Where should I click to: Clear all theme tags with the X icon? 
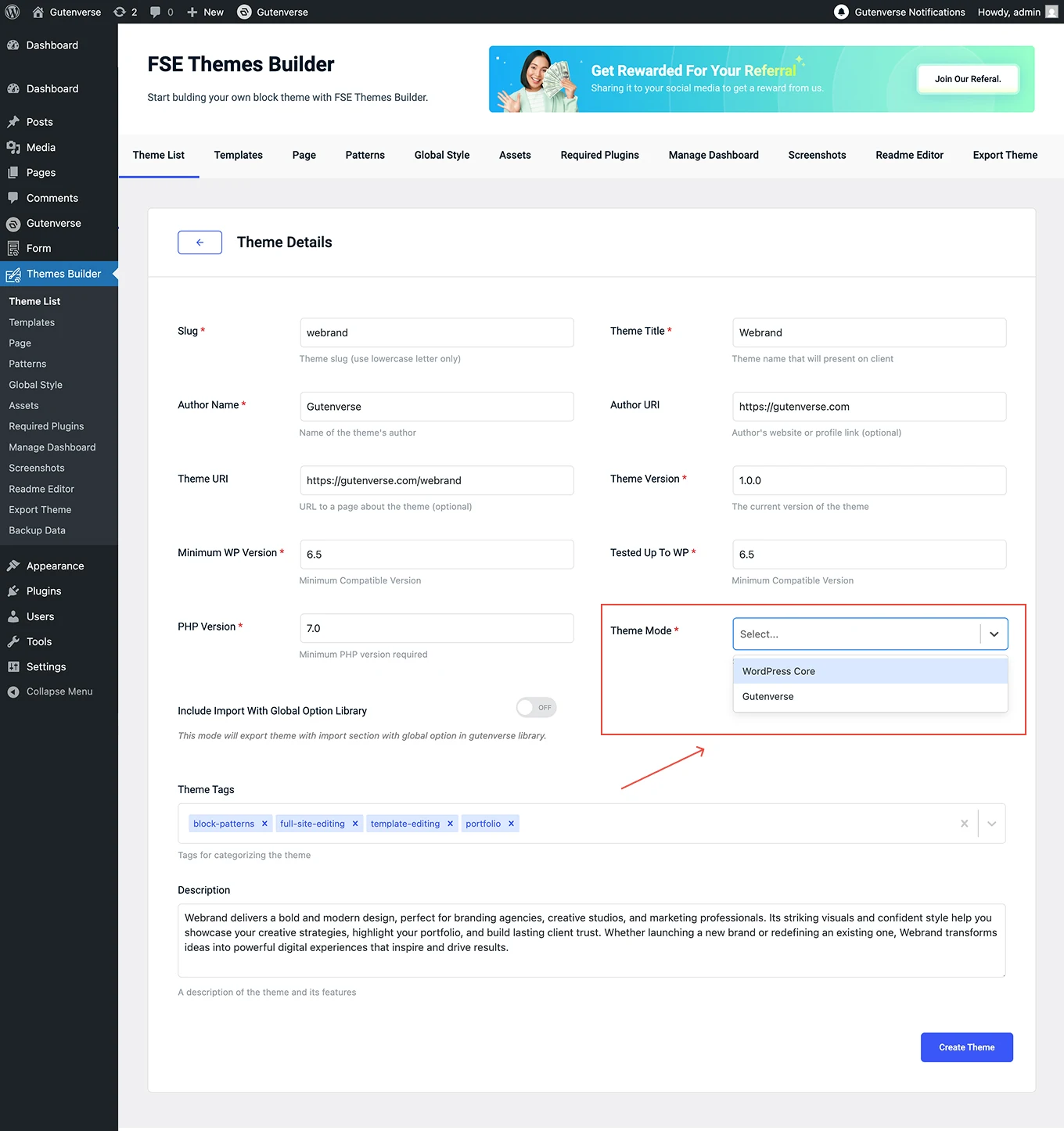[x=964, y=824]
